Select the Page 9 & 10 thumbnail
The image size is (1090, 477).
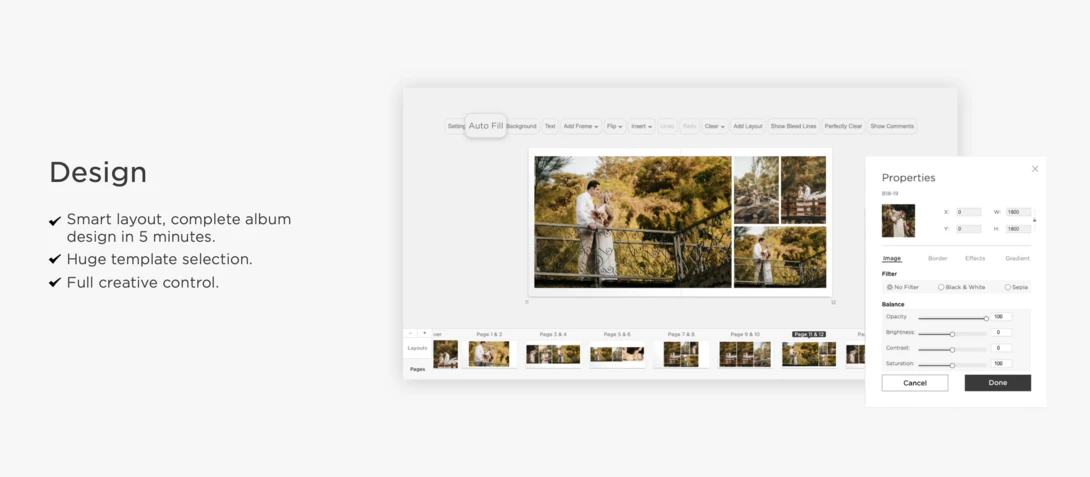click(745, 354)
